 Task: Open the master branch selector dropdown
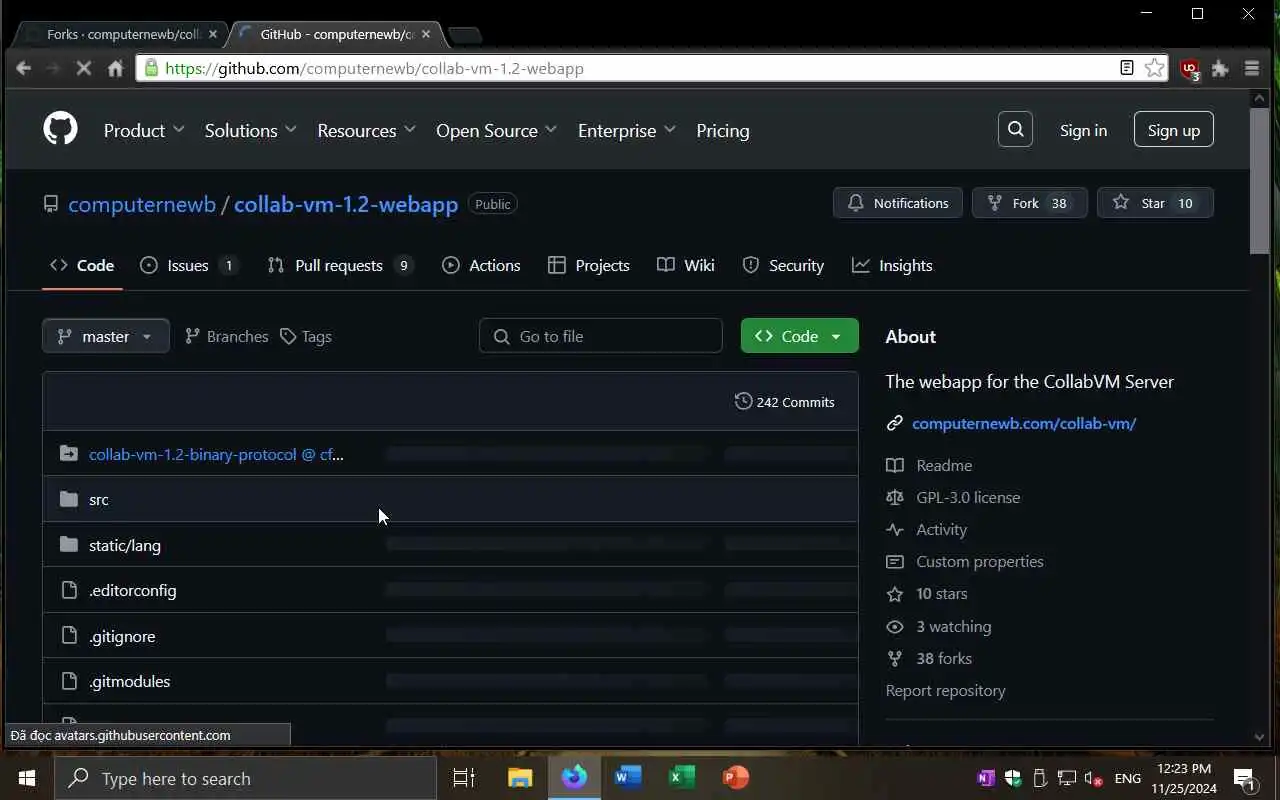tap(106, 336)
